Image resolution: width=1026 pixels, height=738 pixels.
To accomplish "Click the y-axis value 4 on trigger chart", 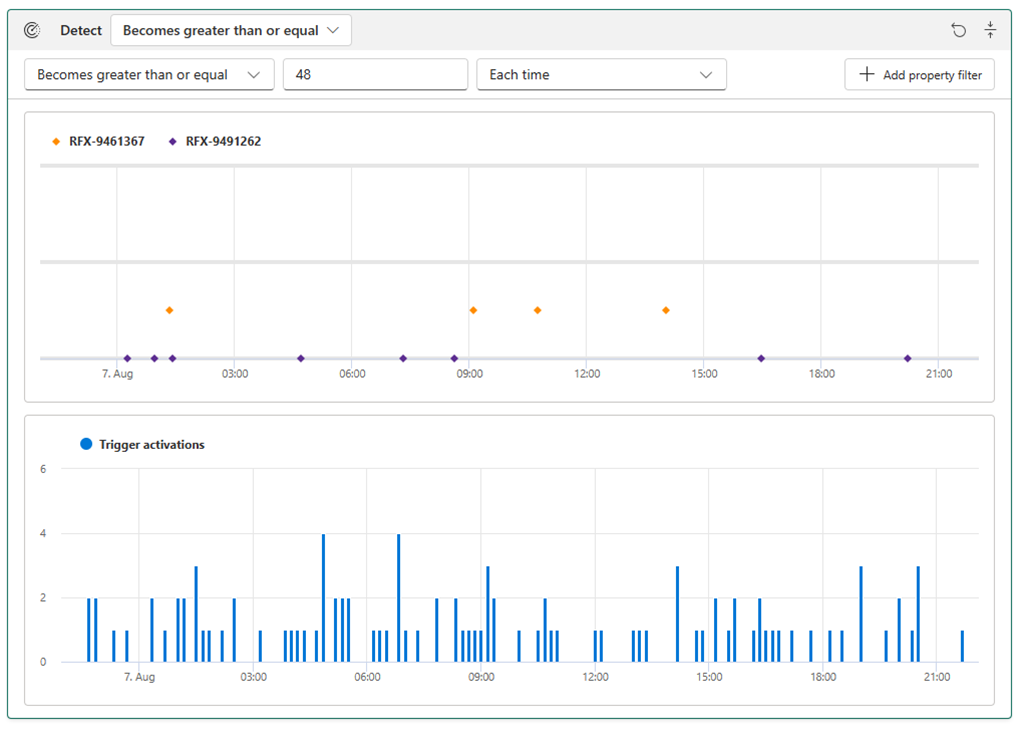I will pyautogui.click(x=43, y=533).
